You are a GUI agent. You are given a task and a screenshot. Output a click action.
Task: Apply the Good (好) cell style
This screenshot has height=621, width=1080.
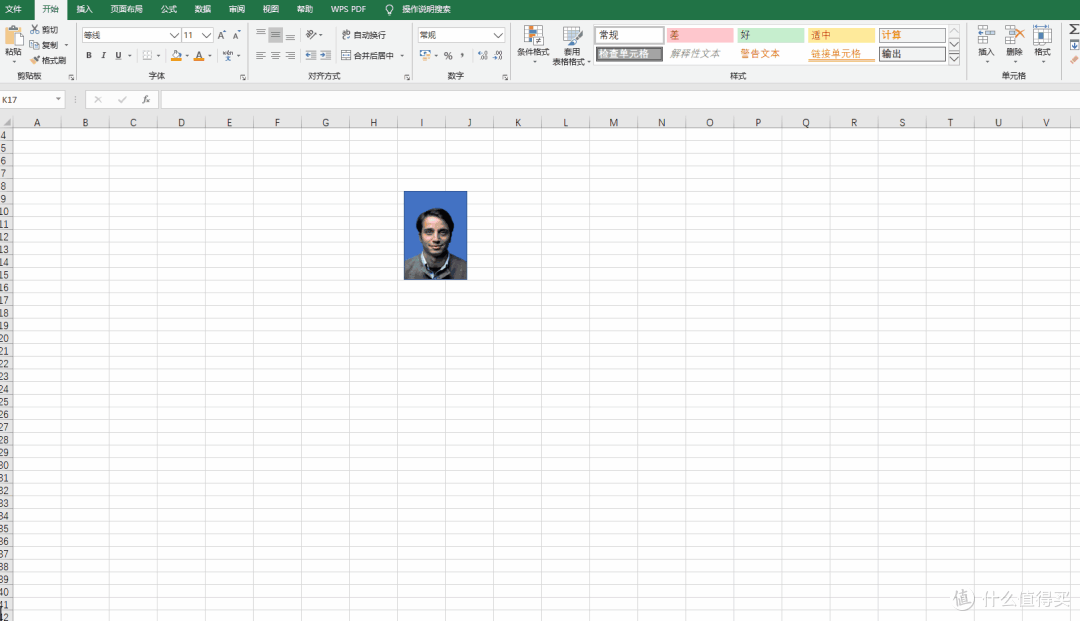point(771,34)
